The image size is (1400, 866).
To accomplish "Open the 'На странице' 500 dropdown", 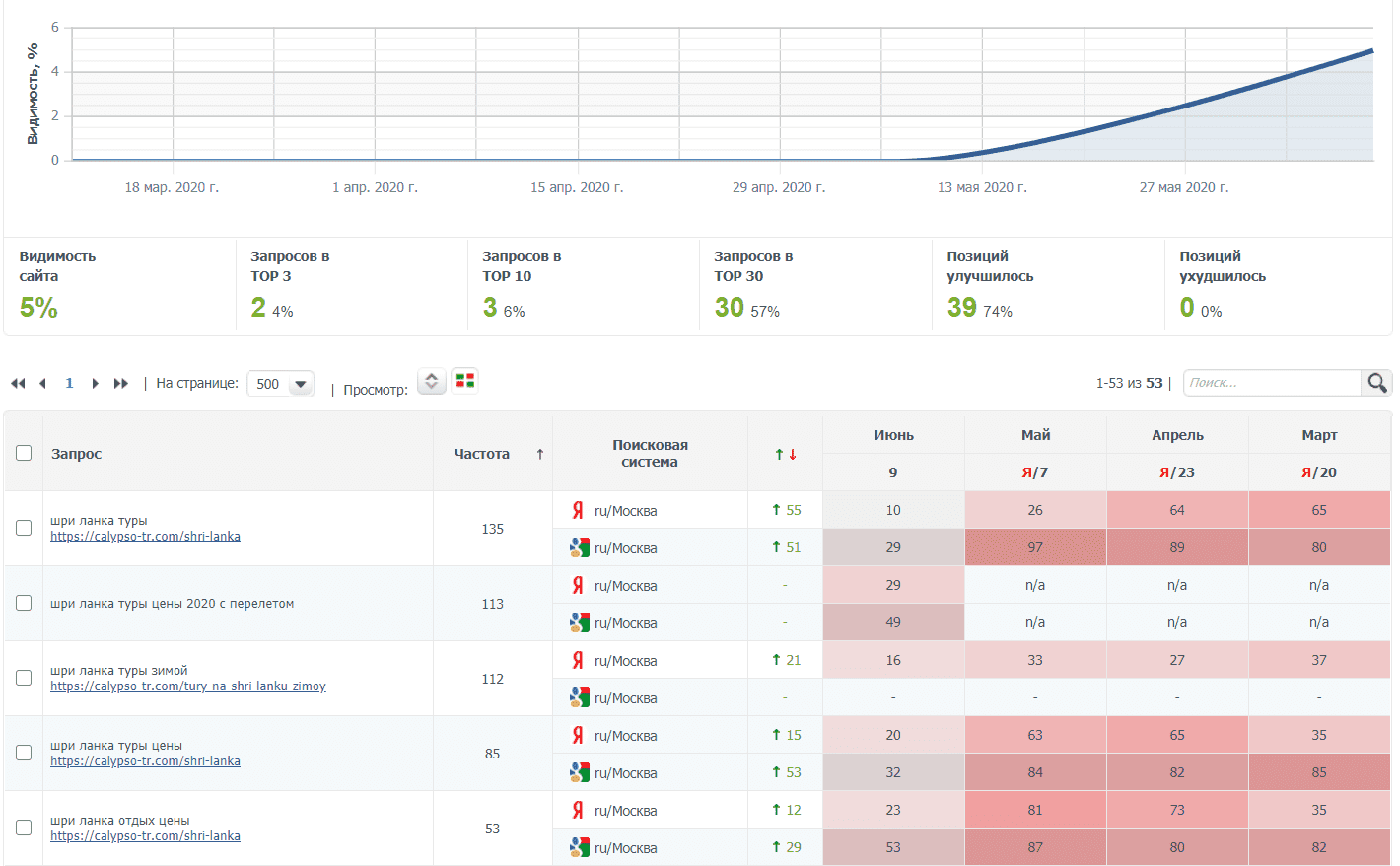I will click(x=280, y=384).
